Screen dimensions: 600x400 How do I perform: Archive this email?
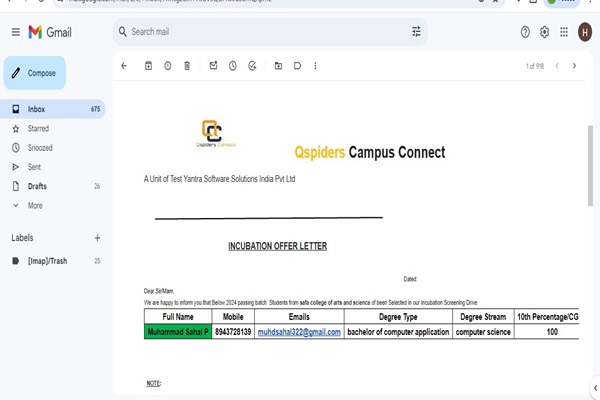point(148,66)
